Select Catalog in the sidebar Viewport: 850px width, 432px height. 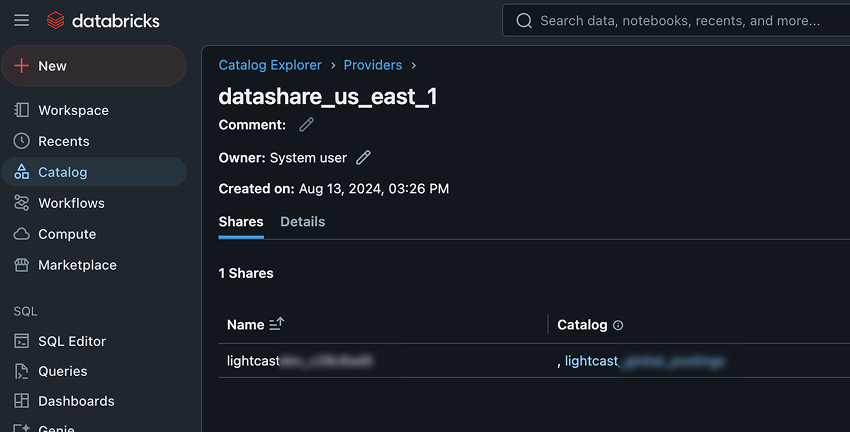[x=94, y=172]
